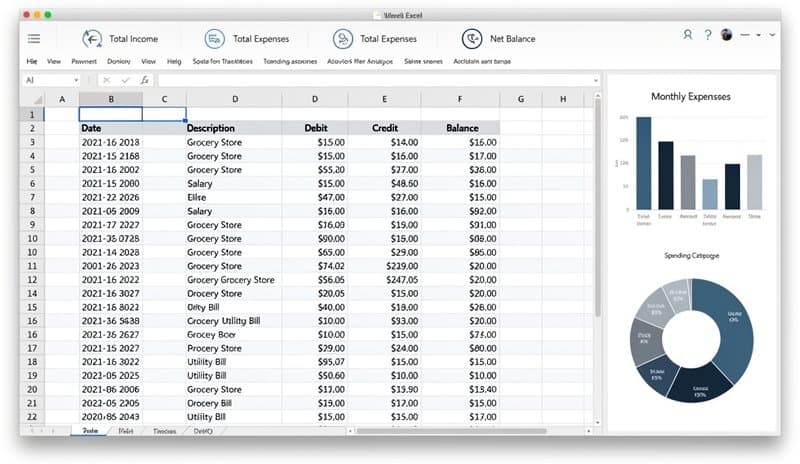Select column E header
800x464 pixels.
(x=385, y=100)
